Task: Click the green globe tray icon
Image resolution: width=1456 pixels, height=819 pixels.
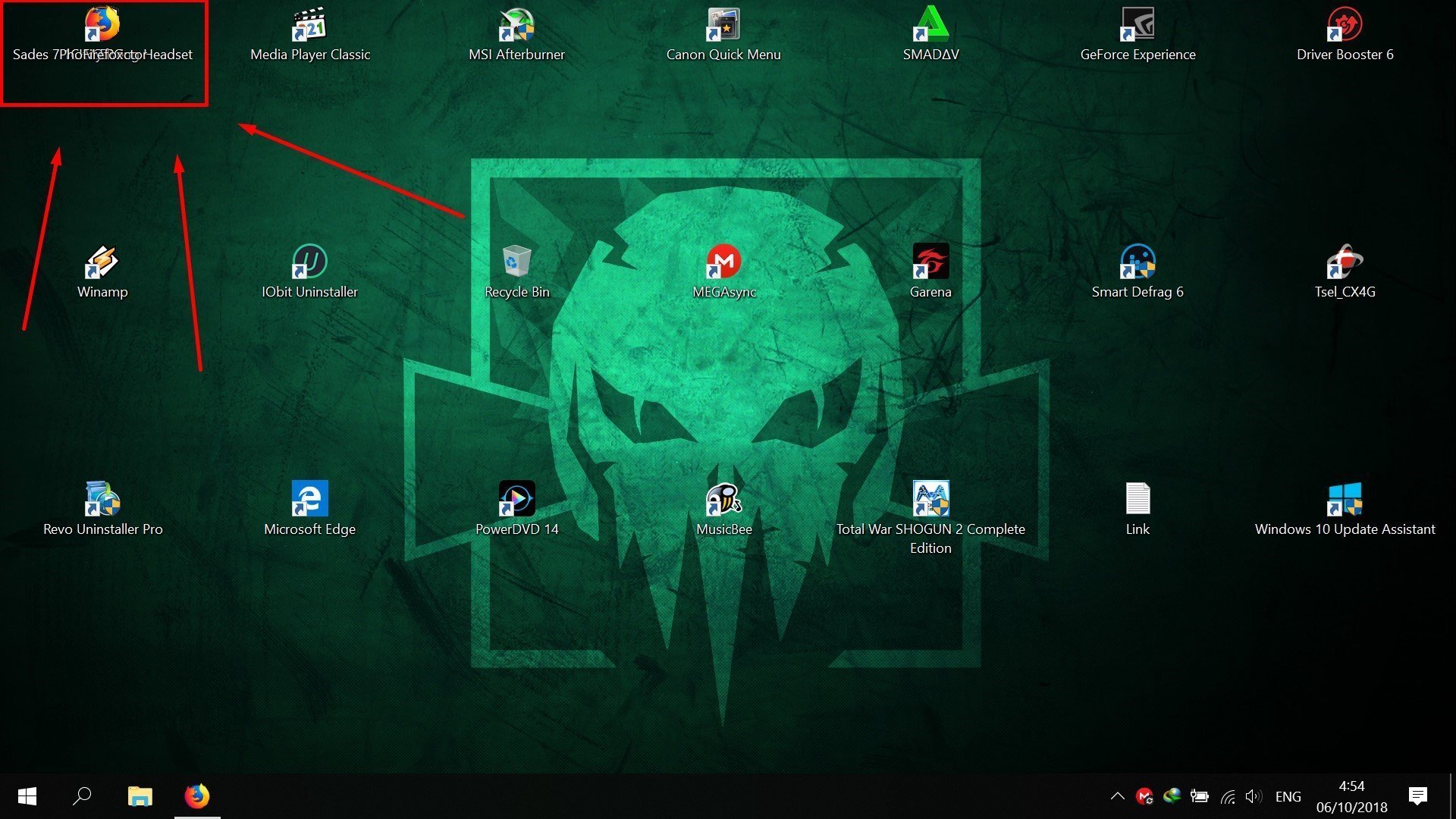Action: [x=1172, y=795]
